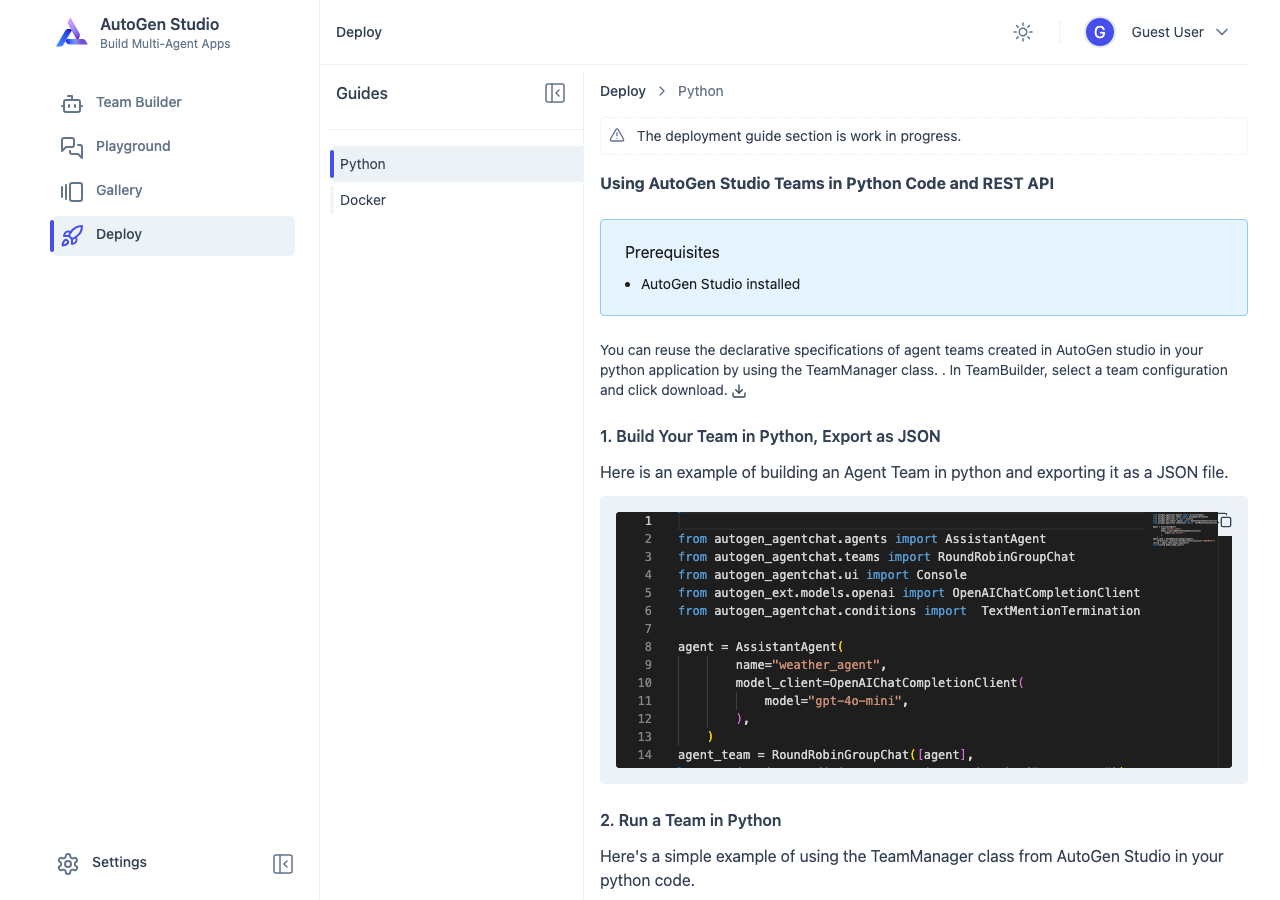Open Settings at the sidebar bottom
Viewport: 1280px width, 900px height.
(103, 863)
